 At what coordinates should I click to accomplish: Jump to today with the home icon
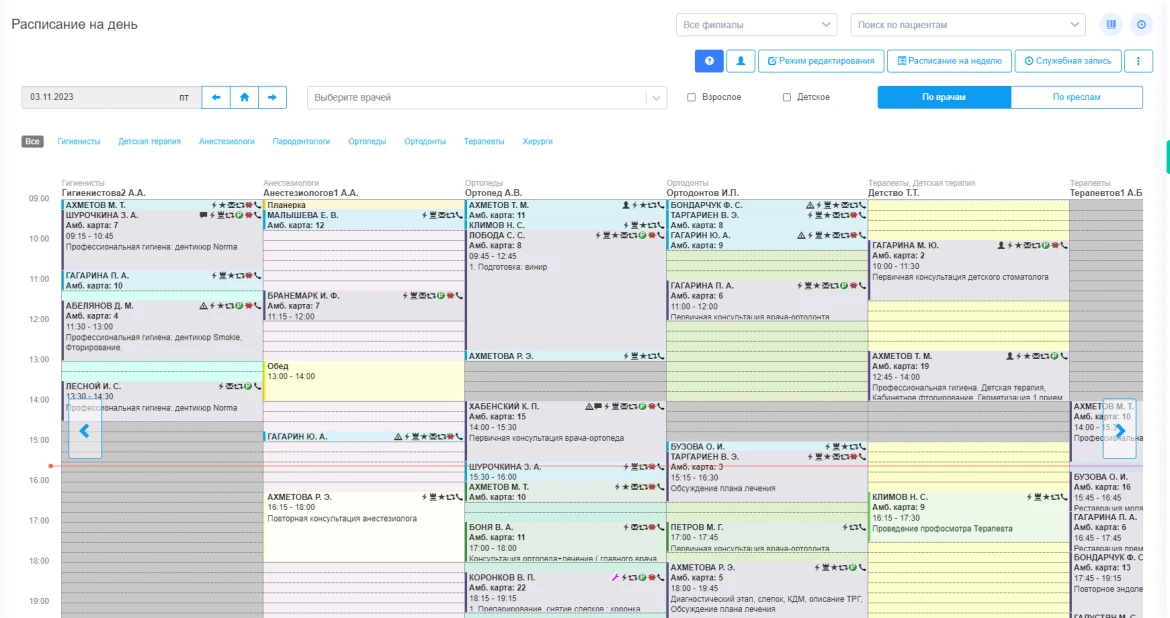tap(244, 97)
